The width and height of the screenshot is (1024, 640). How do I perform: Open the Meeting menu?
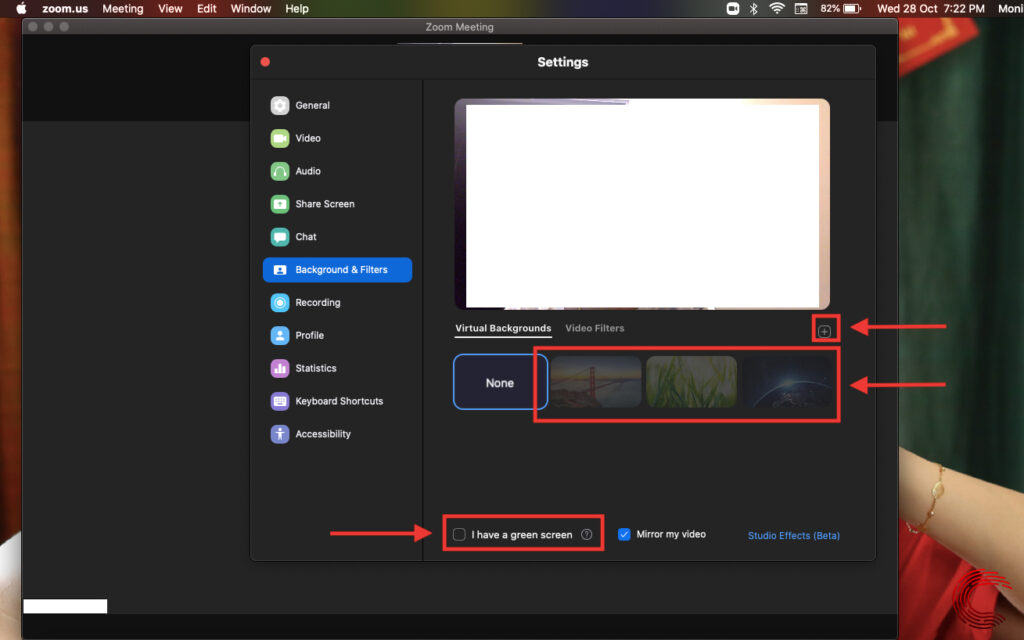coord(123,8)
